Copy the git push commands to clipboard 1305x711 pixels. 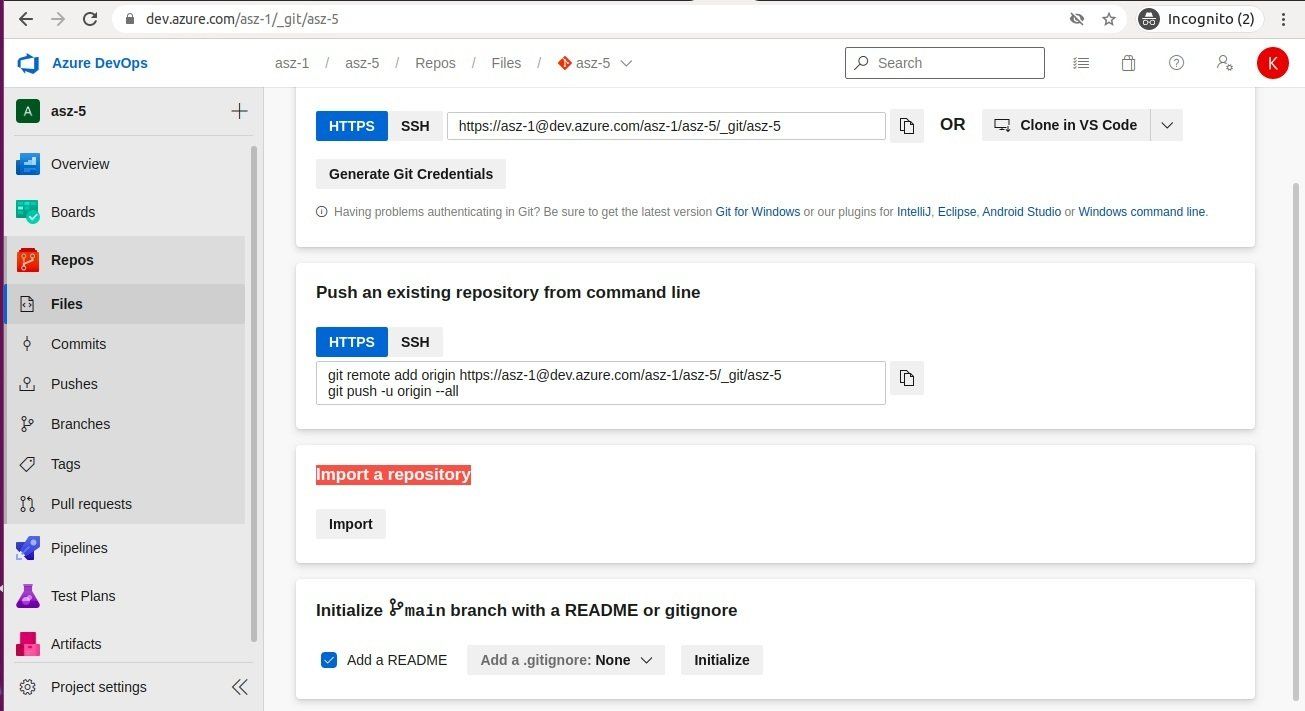[907, 378]
